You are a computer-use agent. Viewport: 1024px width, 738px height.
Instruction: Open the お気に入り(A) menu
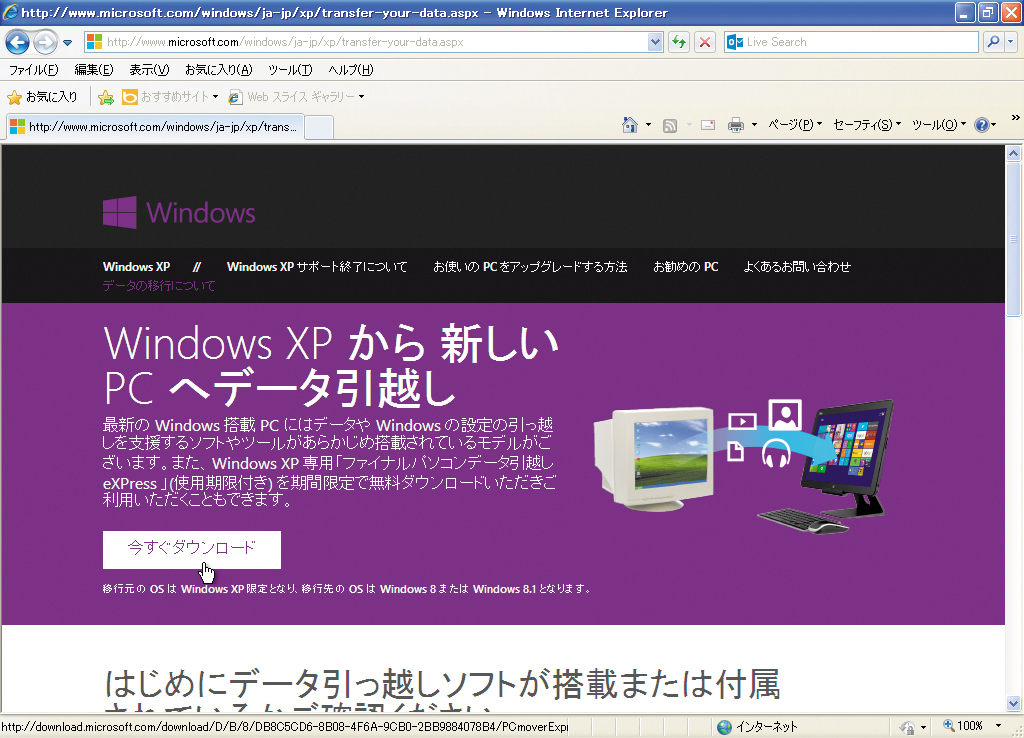point(218,70)
